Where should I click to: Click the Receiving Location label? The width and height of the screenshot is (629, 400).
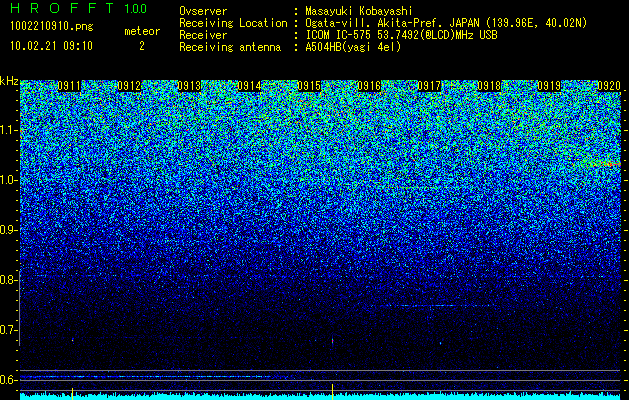click(x=233, y=23)
